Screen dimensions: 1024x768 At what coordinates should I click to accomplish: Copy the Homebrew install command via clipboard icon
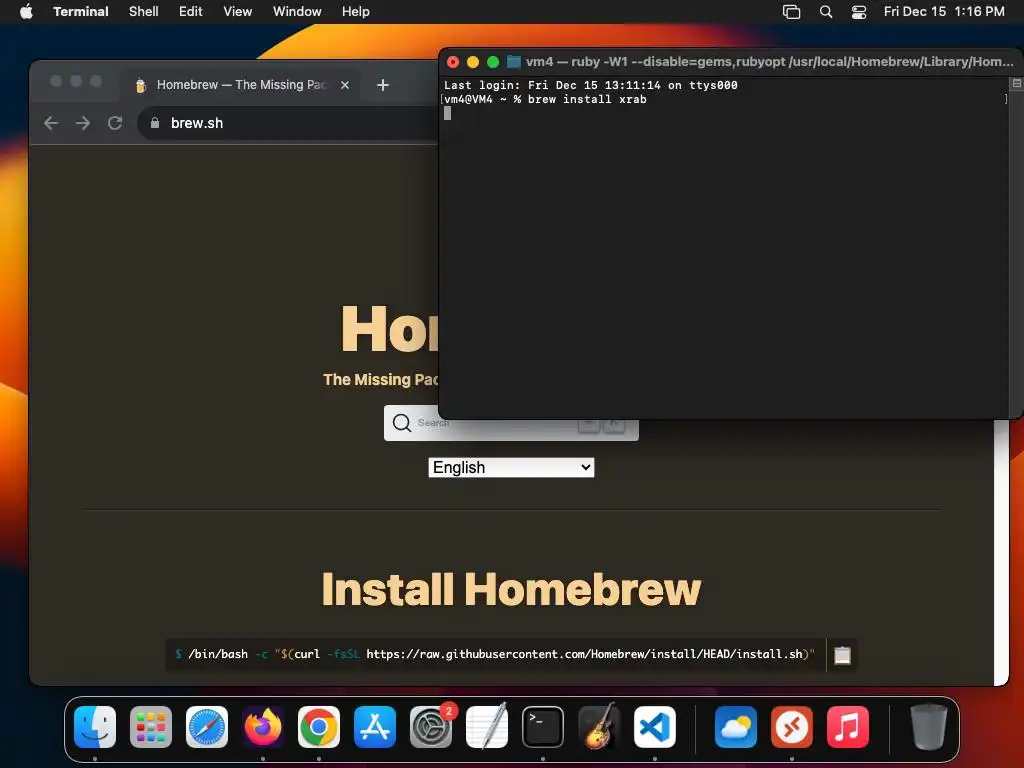[x=842, y=655]
